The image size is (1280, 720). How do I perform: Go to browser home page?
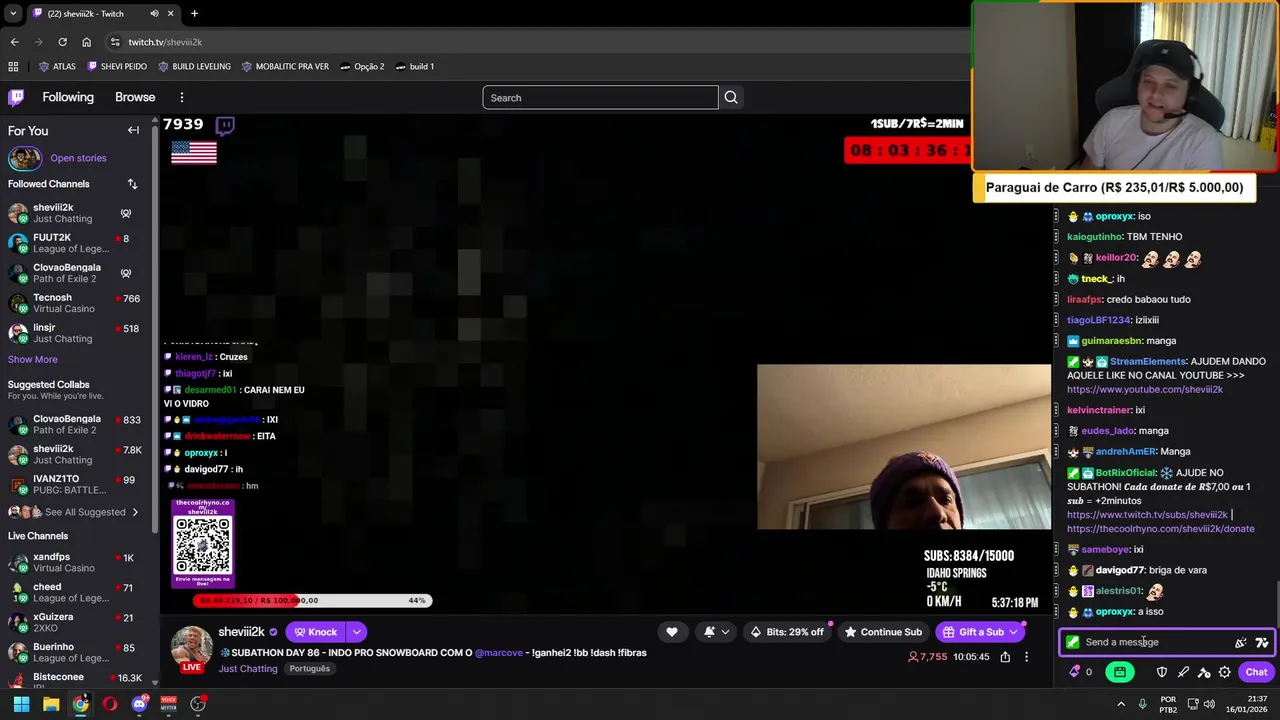pos(86,42)
